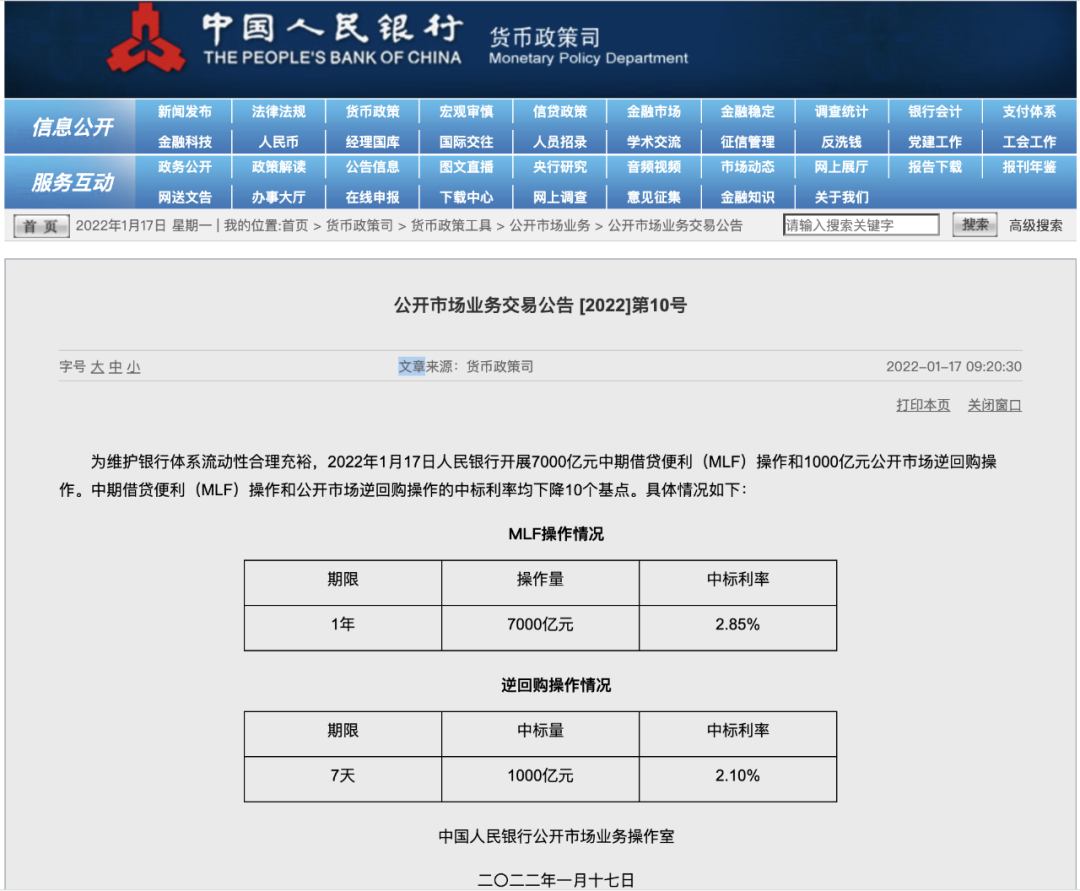
Task: Open 网上调查 link
Action: coord(560,197)
